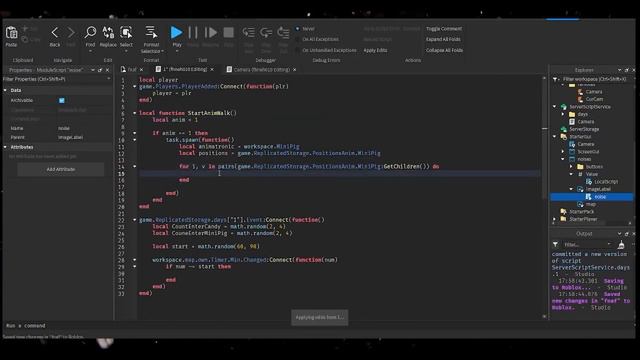Image resolution: width=640 pixels, height=360 pixels.
Task: Click the Output filter funnel icon
Action: click(556, 244)
